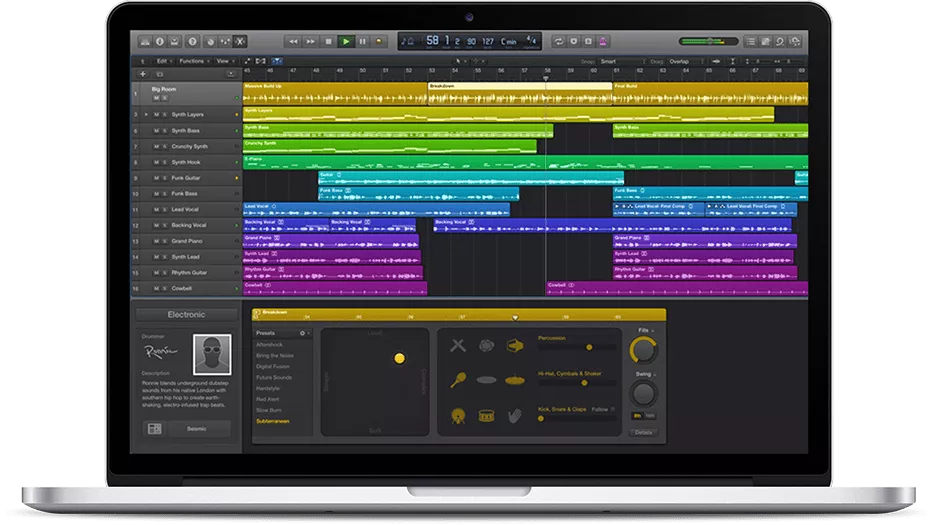This screenshot has width=933, height=525.
Task: Open the Mixer button in the control bar
Action: click(x=225, y=42)
